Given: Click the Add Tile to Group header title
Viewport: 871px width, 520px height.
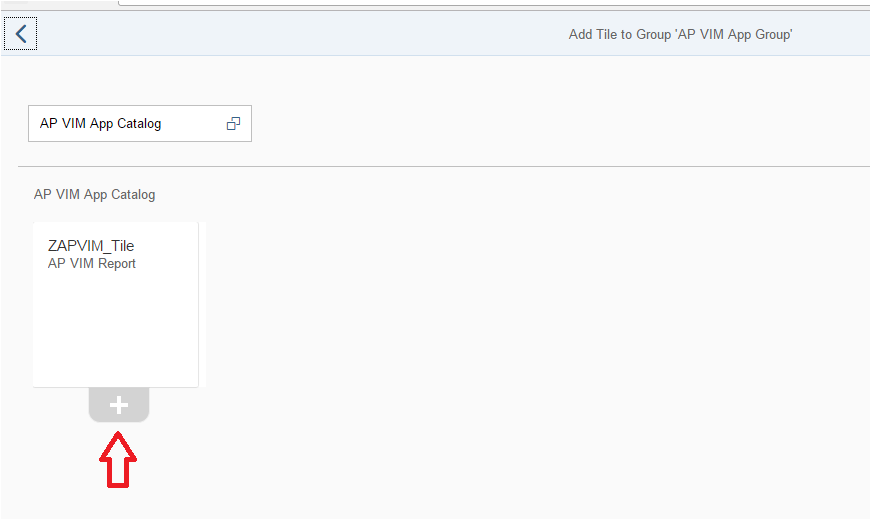Looking at the screenshot, I should [x=680, y=34].
